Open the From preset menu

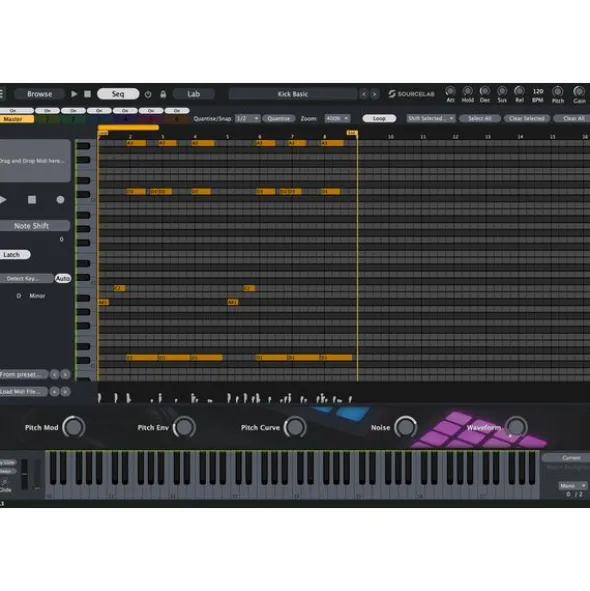(x=23, y=374)
